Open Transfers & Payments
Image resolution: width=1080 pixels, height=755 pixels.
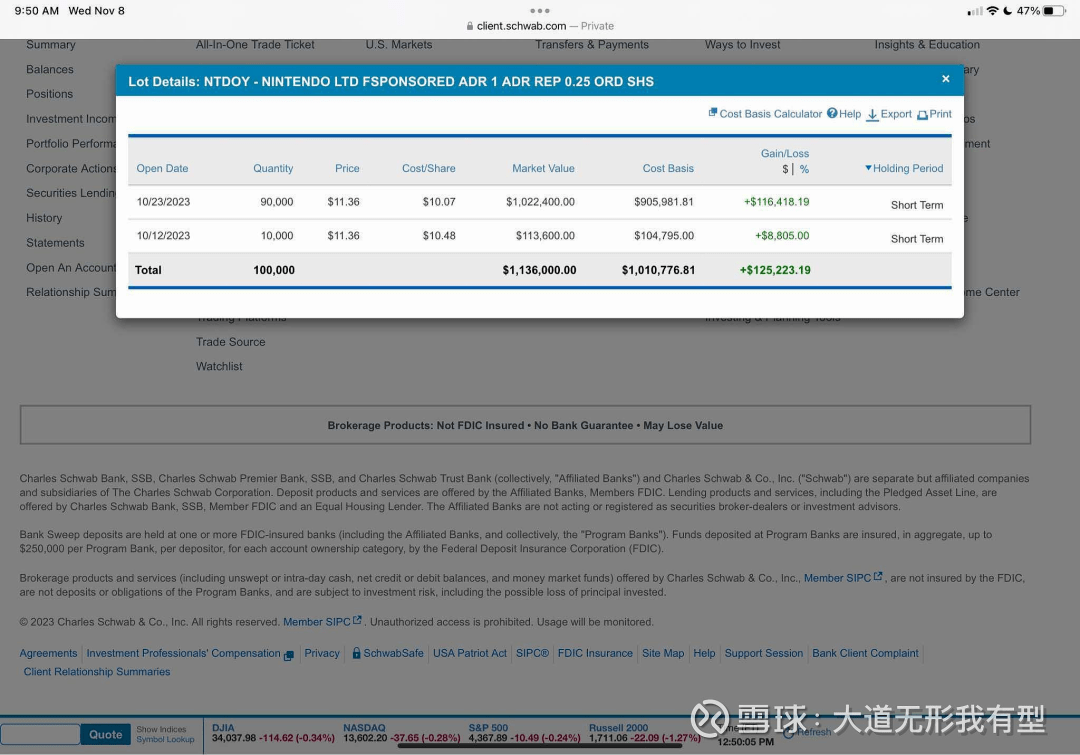(x=592, y=45)
